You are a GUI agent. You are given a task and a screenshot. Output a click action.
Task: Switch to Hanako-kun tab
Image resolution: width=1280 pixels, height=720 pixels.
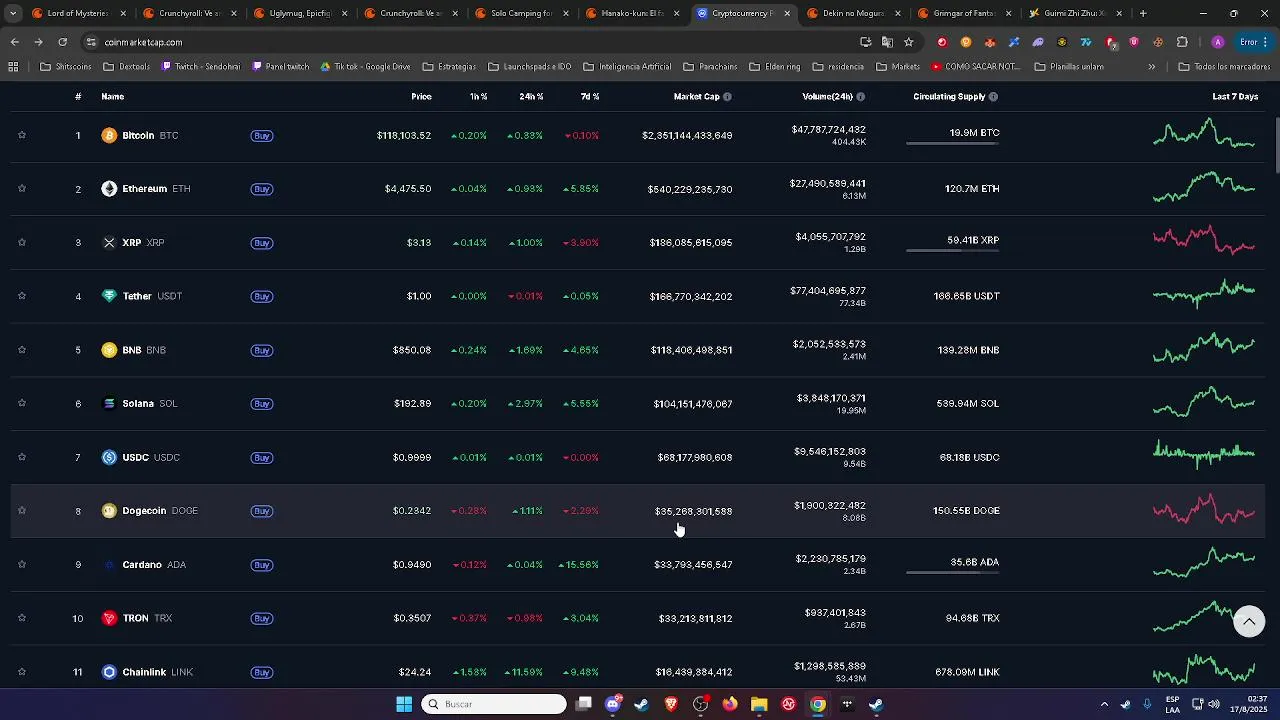(634, 14)
